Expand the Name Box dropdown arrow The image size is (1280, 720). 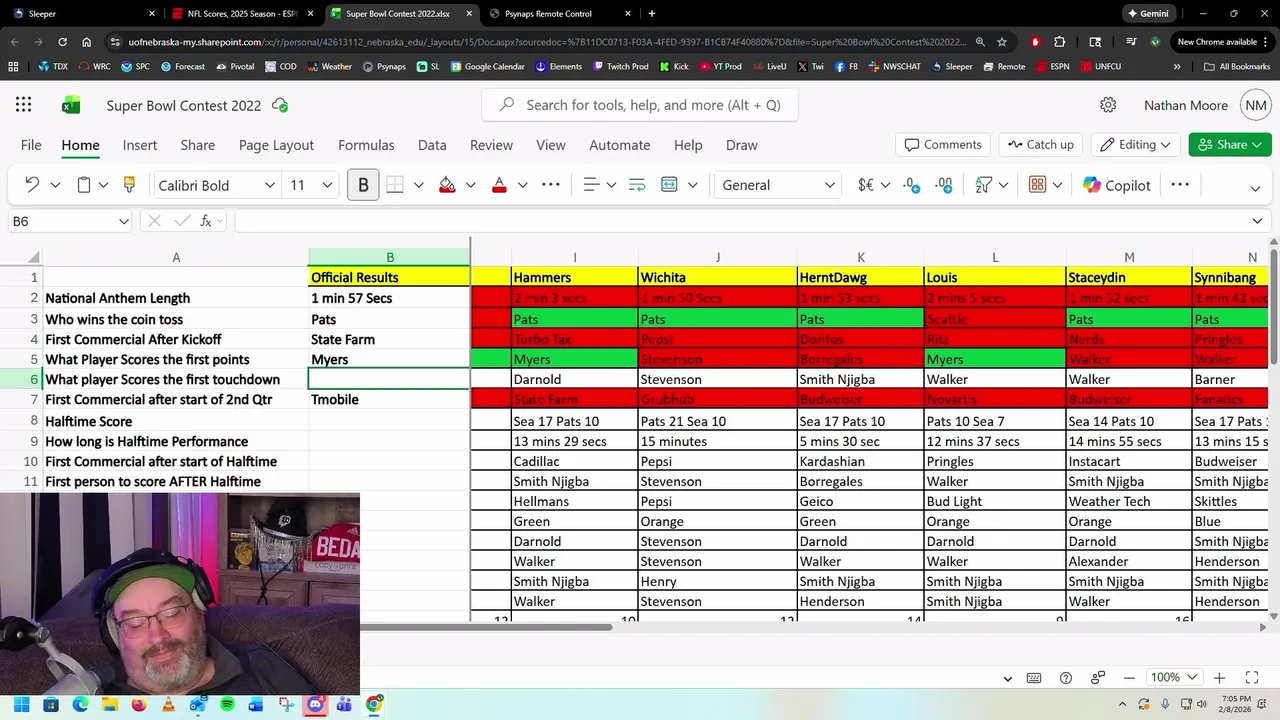(x=123, y=221)
